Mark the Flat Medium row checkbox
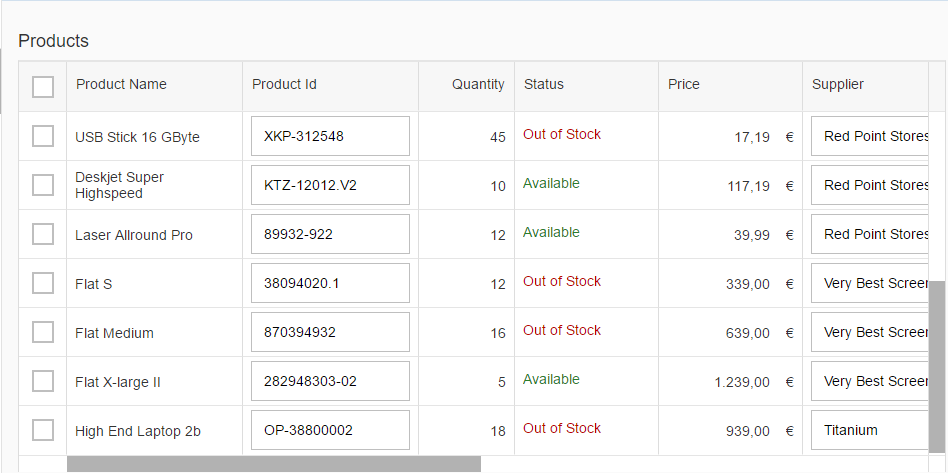 pyautogui.click(x=43, y=332)
